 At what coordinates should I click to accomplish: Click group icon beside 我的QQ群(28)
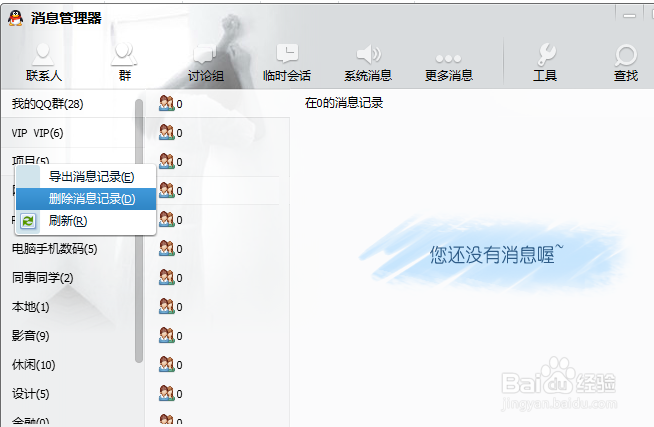[x=166, y=103]
